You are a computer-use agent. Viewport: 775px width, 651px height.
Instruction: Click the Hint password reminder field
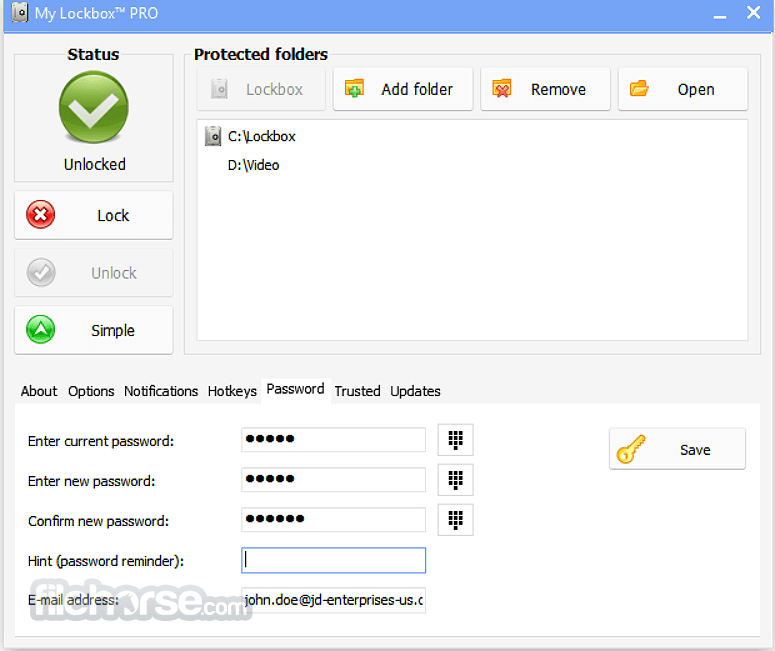pos(334,560)
